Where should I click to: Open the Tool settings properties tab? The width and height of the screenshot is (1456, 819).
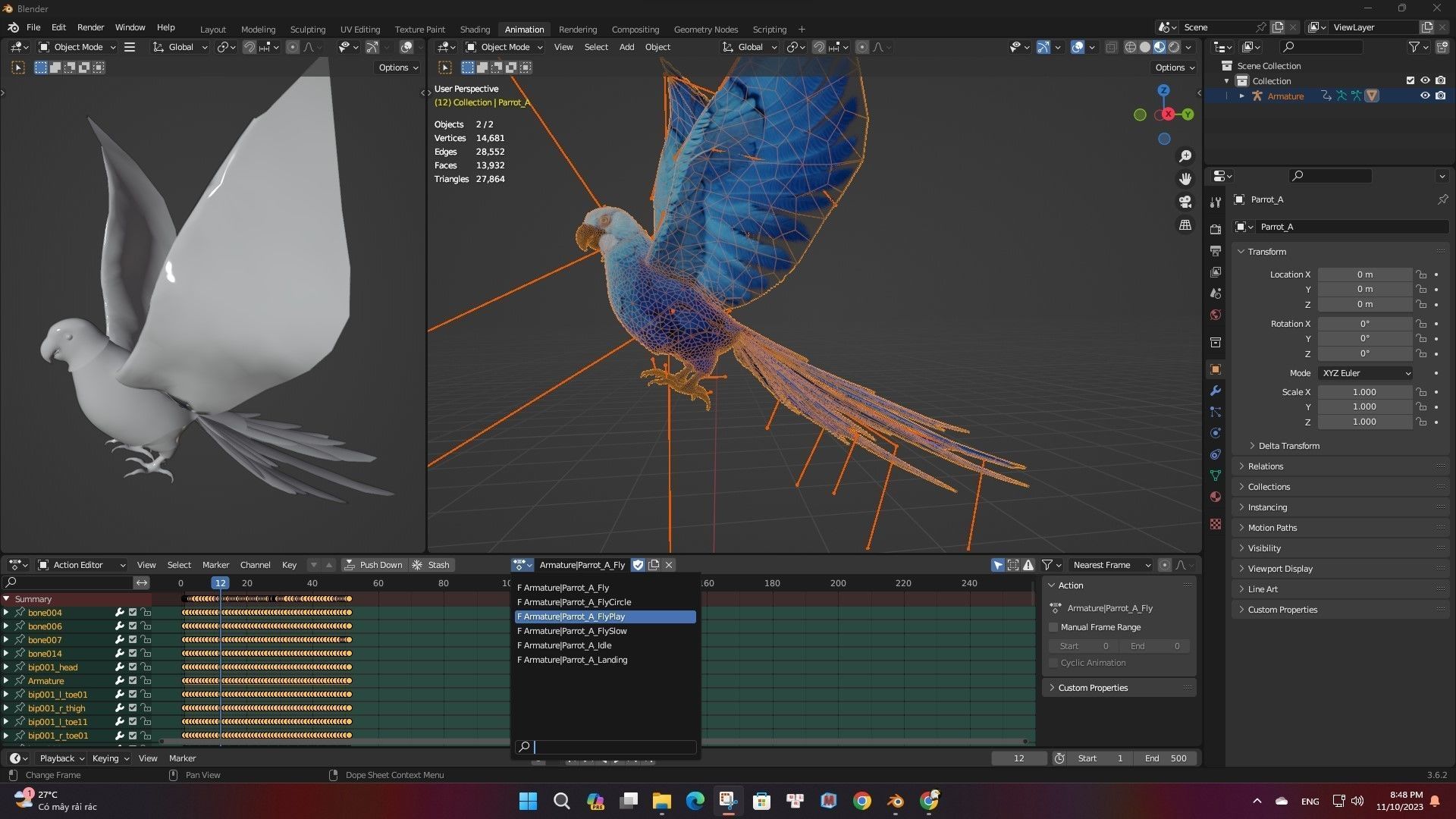point(1216,202)
